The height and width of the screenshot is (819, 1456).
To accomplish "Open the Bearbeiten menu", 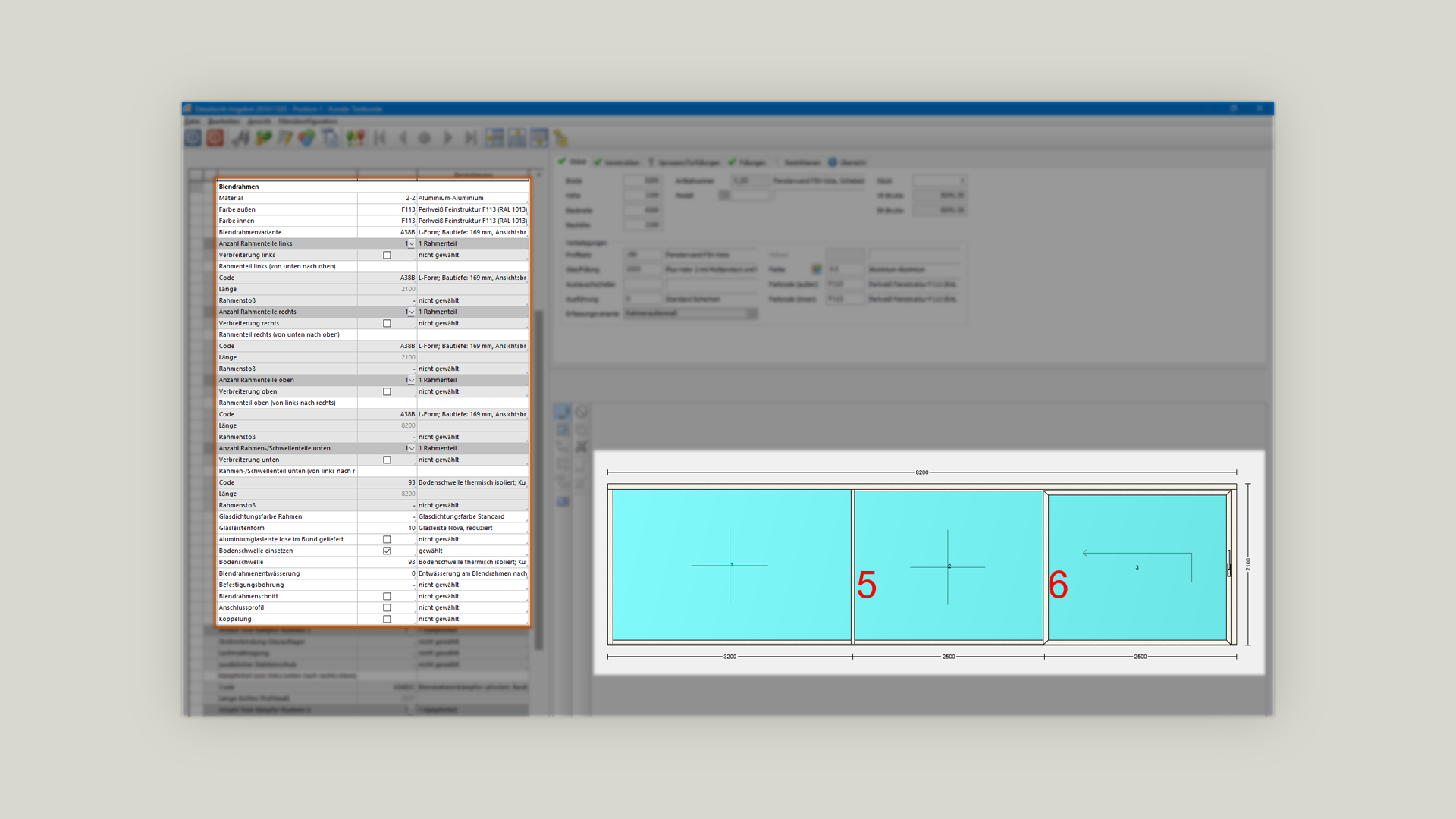I will (224, 121).
